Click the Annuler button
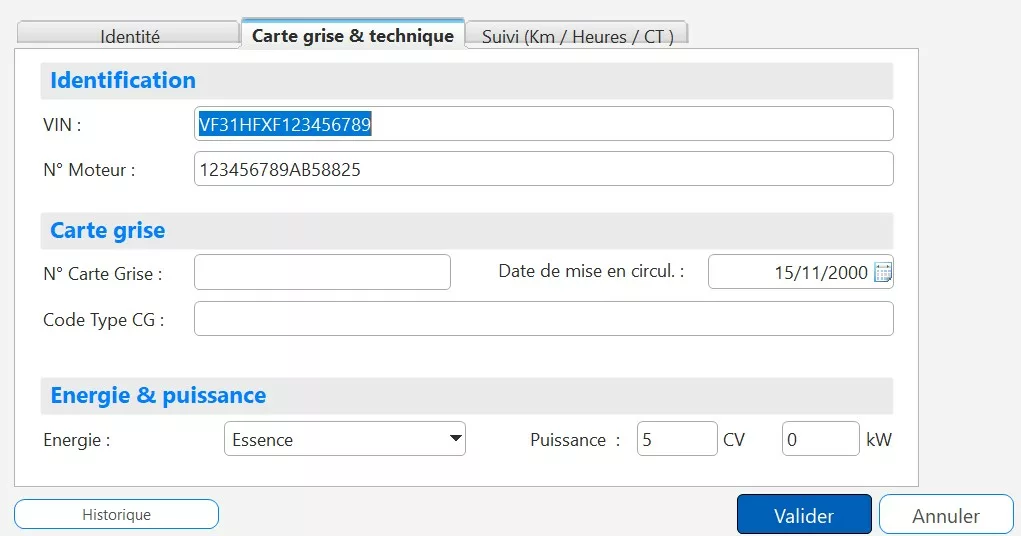1021x536 pixels. tap(946, 515)
